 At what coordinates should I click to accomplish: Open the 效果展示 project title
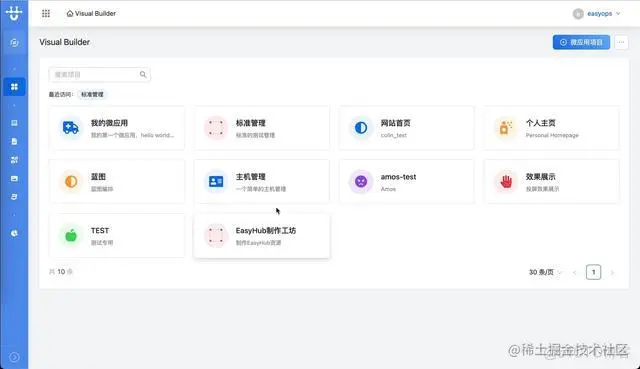point(540,176)
